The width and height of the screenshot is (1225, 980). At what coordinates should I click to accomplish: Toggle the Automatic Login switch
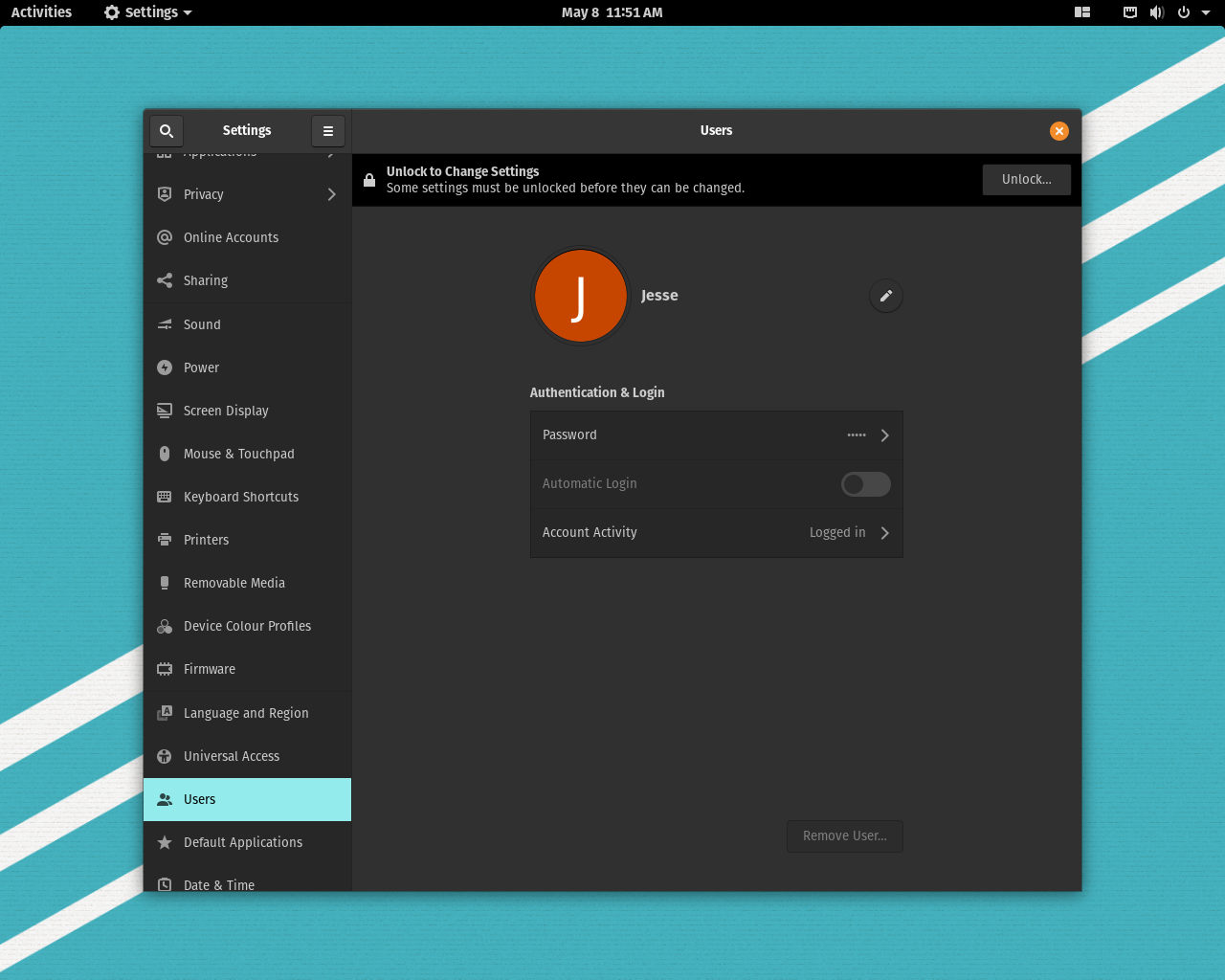[866, 484]
